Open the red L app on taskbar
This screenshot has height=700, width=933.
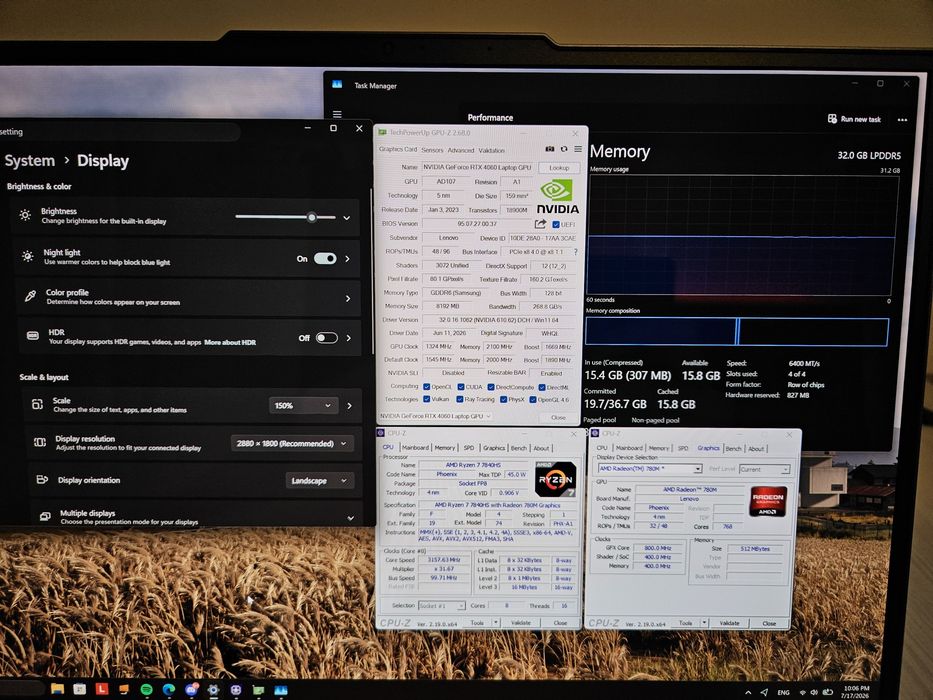pos(102,689)
